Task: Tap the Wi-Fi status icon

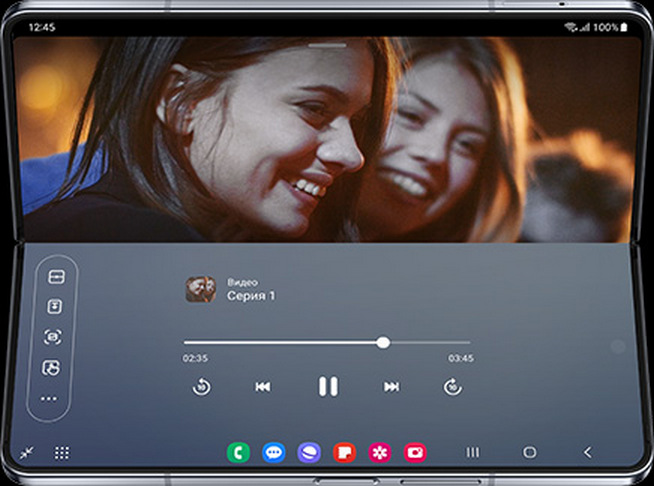Action: coord(571,28)
